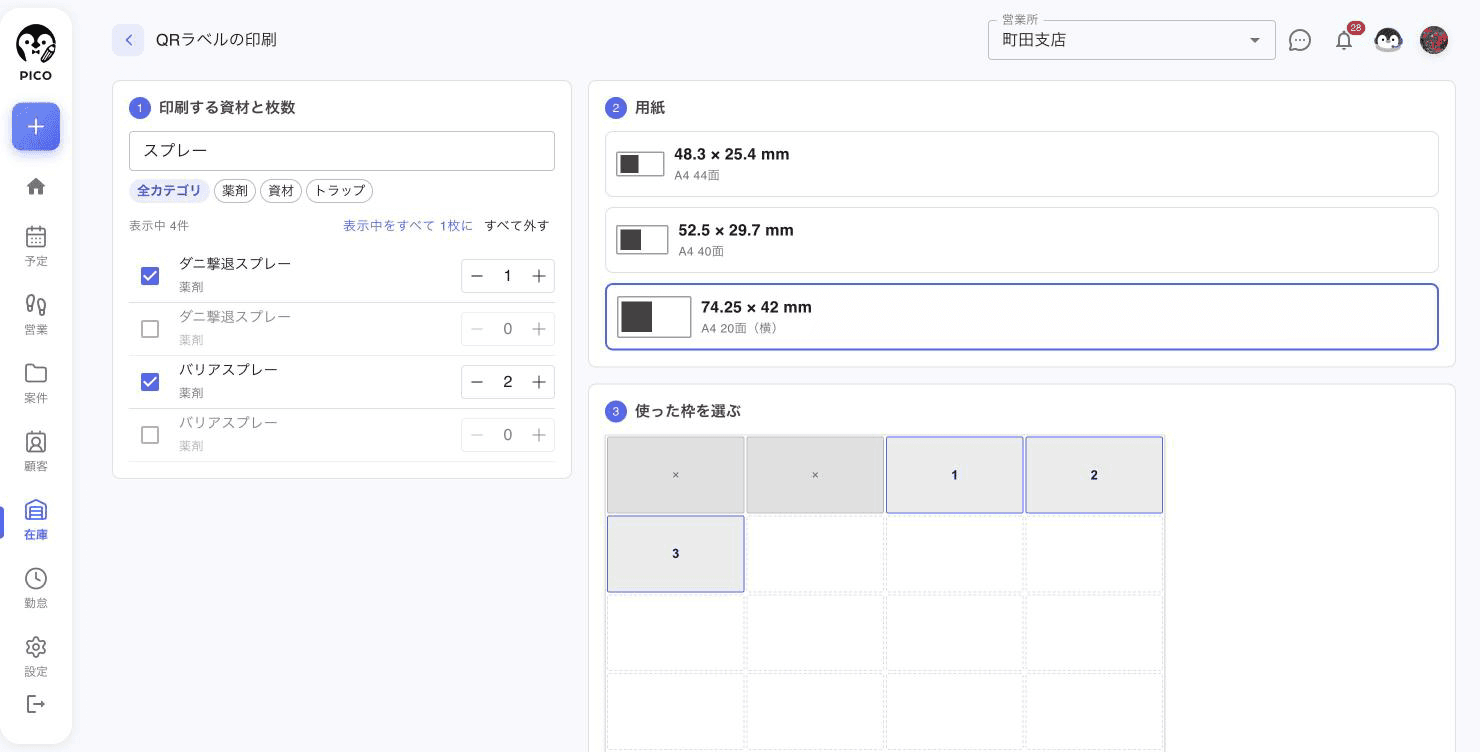Open the 営業所 町田支店 dropdown
The width and height of the screenshot is (1480, 752).
click(x=1132, y=40)
